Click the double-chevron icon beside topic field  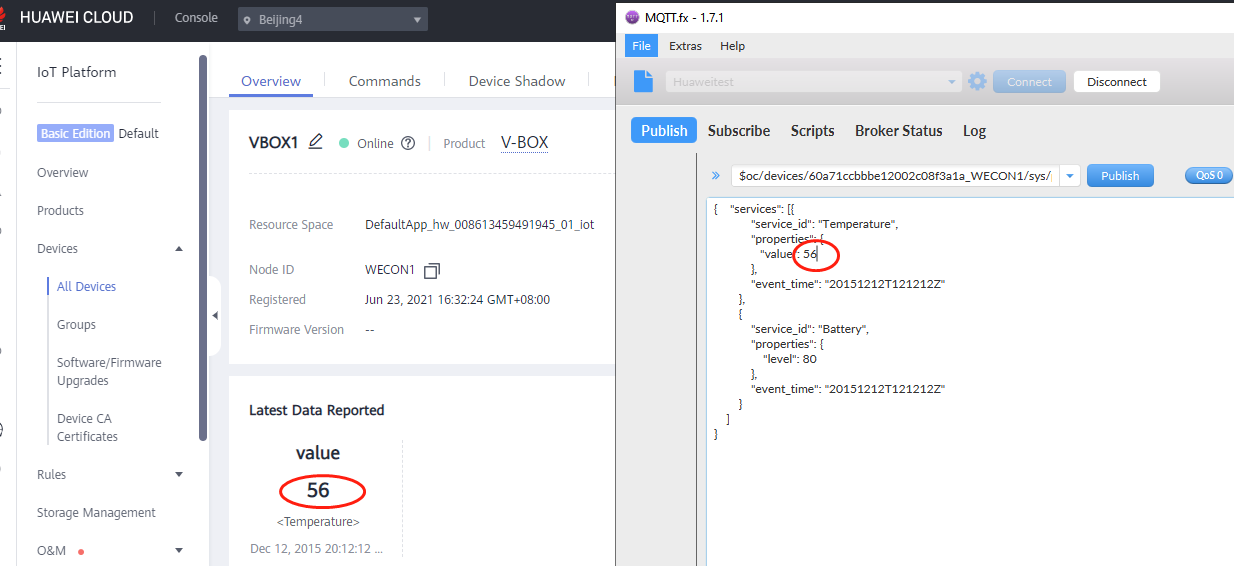tap(716, 176)
